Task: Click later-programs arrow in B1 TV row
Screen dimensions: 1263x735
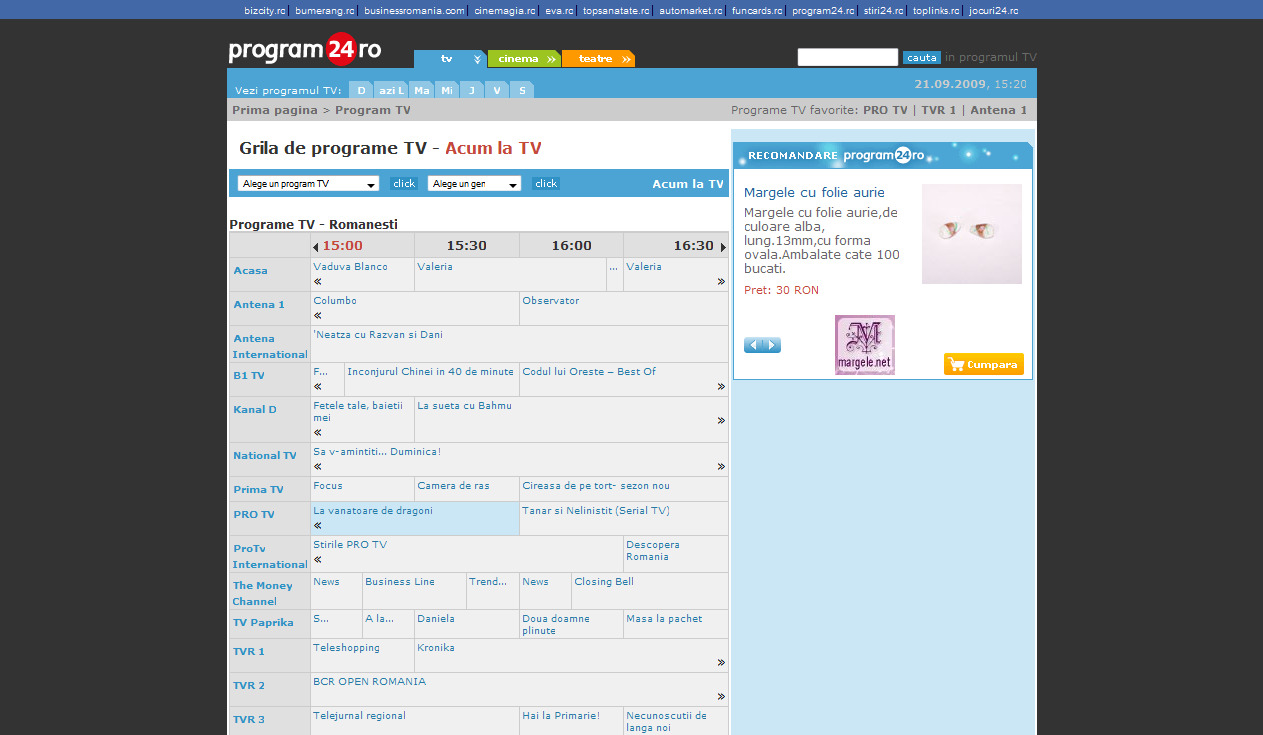Action: click(x=721, y=387)
